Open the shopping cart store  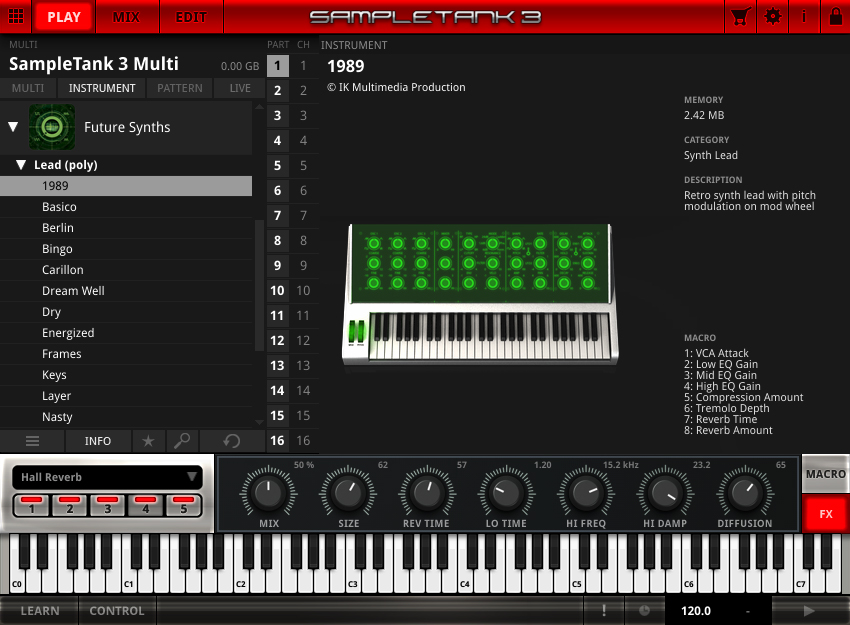[x=740, y=17]
